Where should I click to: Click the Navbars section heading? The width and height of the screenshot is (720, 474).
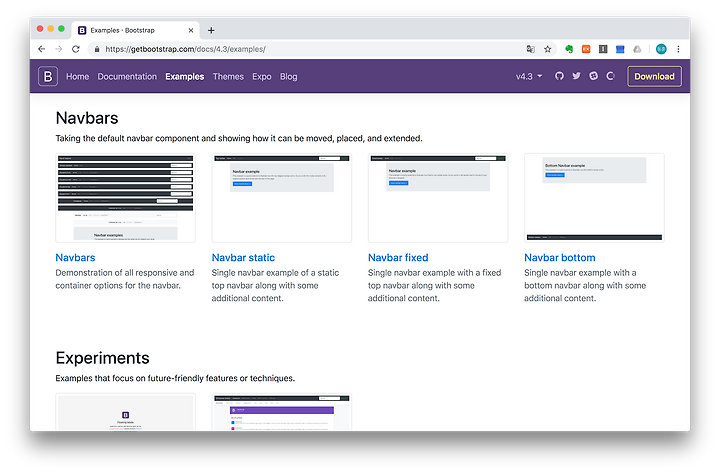tap(87, 118)
